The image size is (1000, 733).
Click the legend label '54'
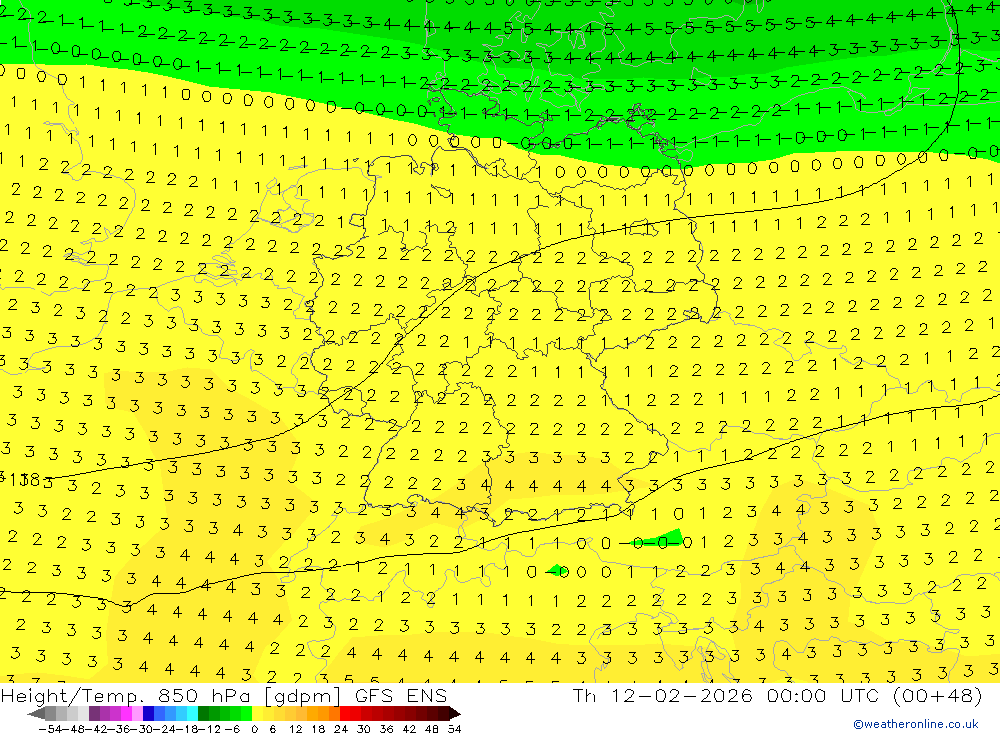tap(455, 729)
